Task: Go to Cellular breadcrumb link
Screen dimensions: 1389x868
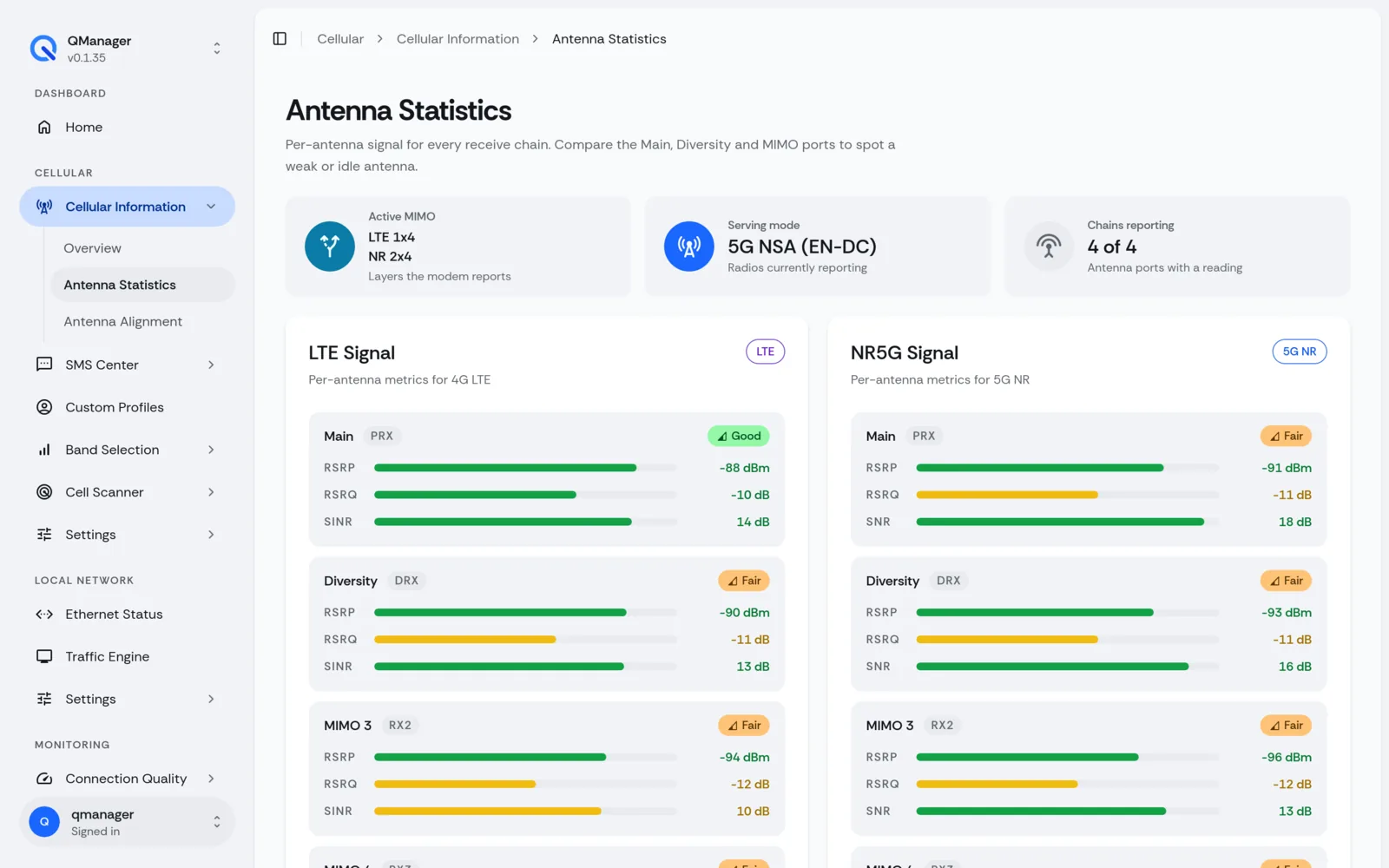Action: coord(340,39)
